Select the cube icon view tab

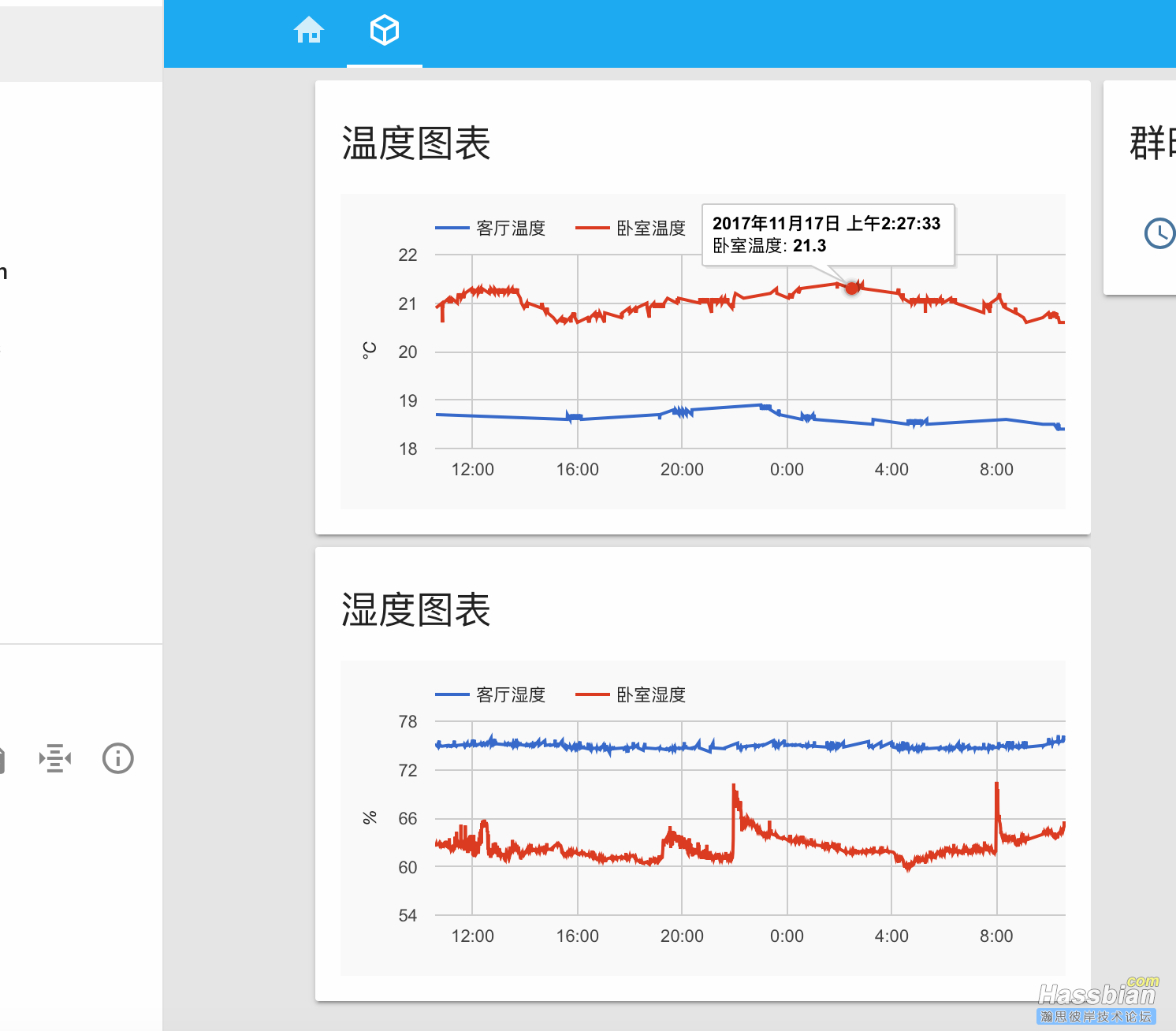[x=385, y=31]
